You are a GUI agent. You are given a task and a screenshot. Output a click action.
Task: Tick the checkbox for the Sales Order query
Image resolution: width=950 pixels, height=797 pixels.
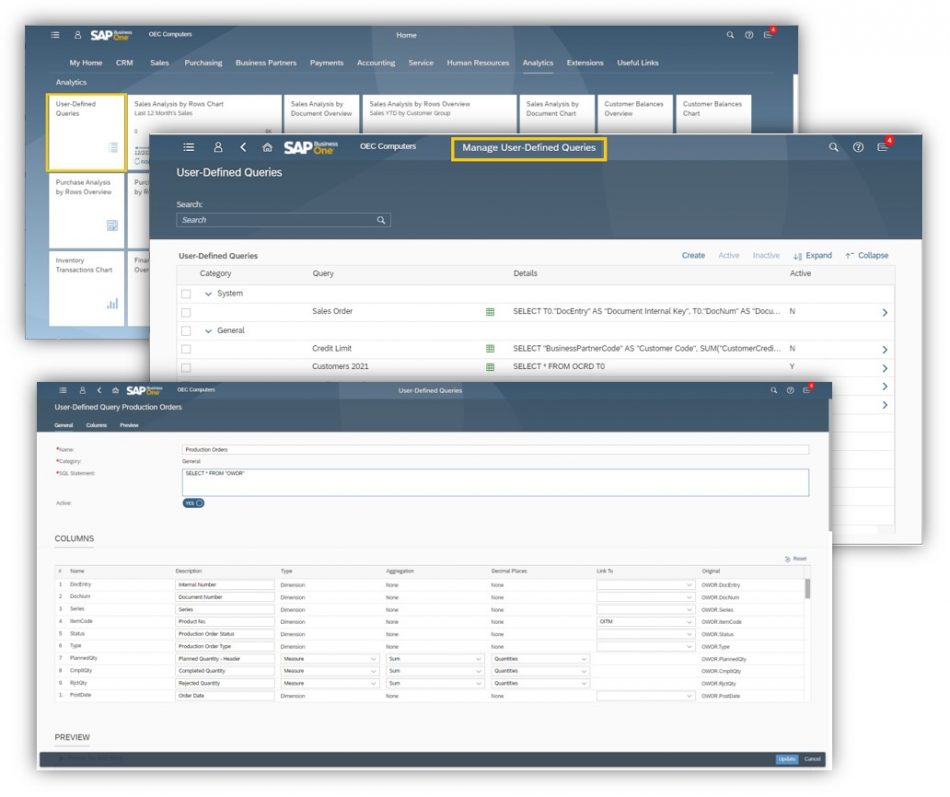[x=186, y=313]
